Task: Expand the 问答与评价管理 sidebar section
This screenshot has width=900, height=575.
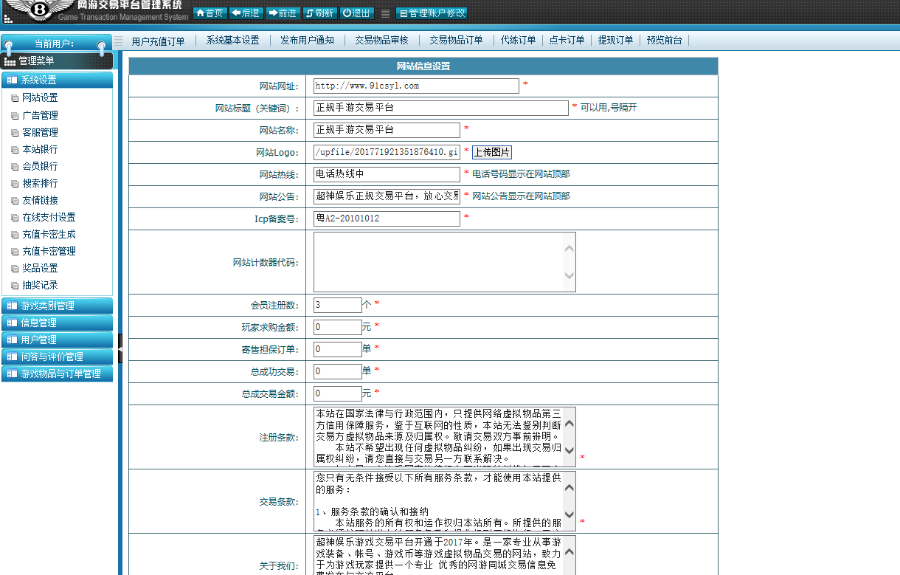Action: point(57,357)
